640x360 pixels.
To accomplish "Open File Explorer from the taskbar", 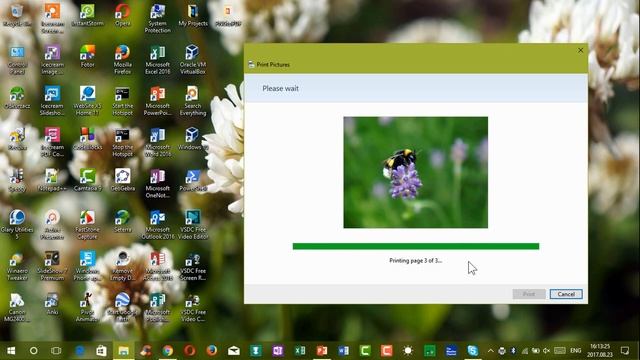I will click(124, 351).
